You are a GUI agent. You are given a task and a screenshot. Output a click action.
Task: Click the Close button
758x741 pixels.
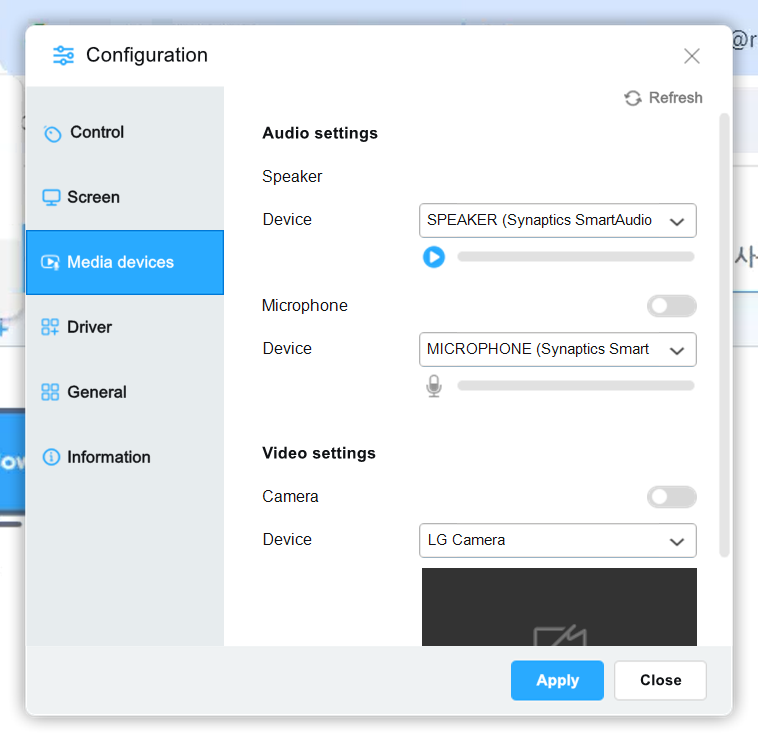[660, 680]
